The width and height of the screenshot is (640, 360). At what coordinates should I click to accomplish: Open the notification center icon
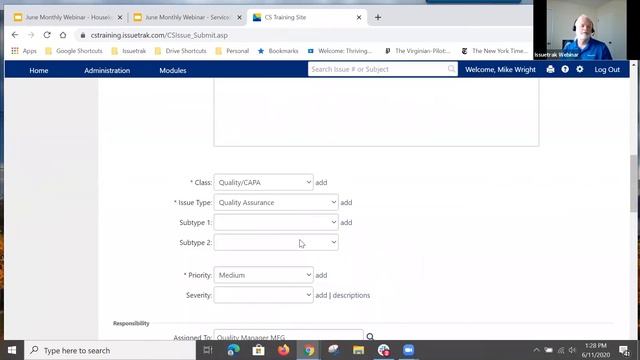coord(624,350)
